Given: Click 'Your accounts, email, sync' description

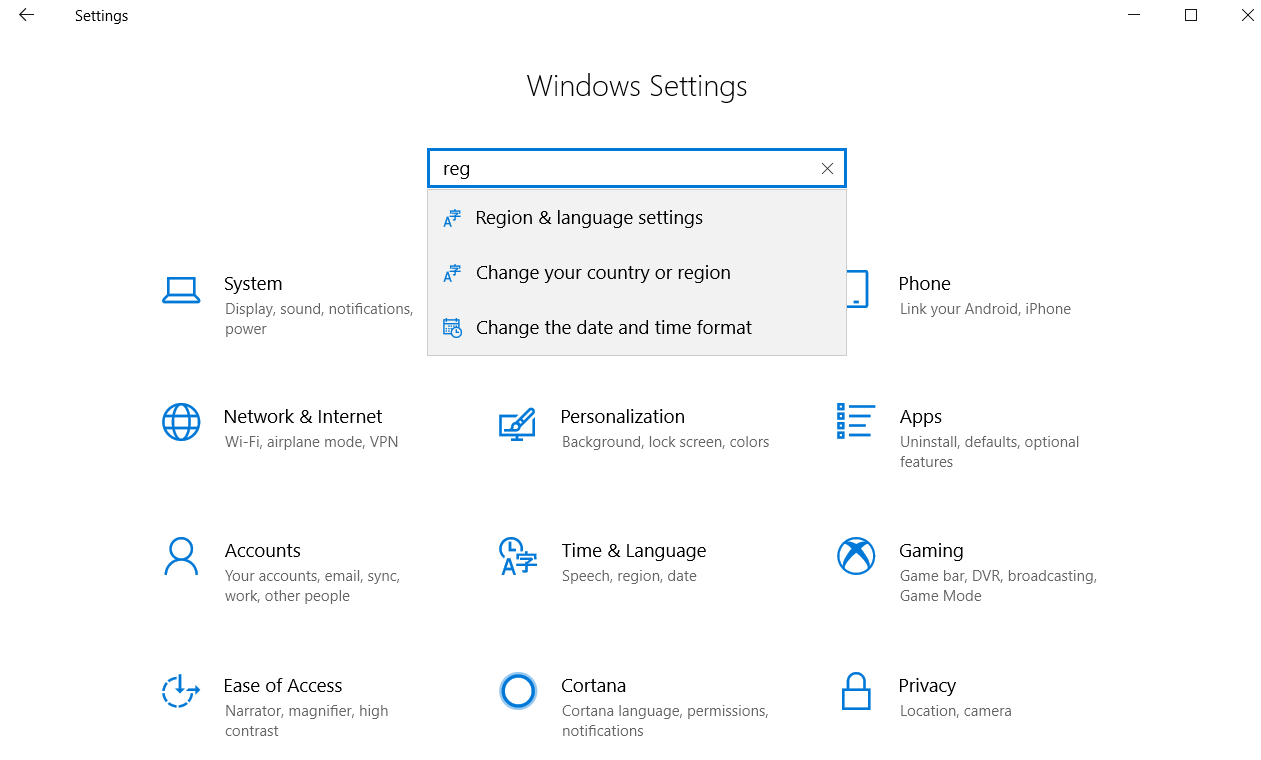Looking at the screenshot, I should (312, 586).
